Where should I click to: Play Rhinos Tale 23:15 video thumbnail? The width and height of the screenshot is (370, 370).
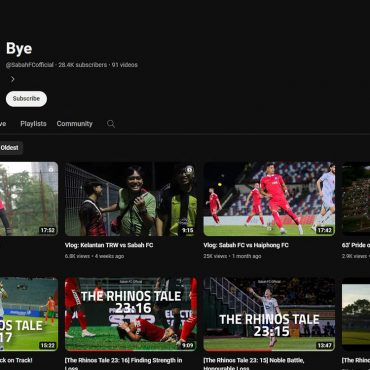pyautogui.click(x=269, y=314)
